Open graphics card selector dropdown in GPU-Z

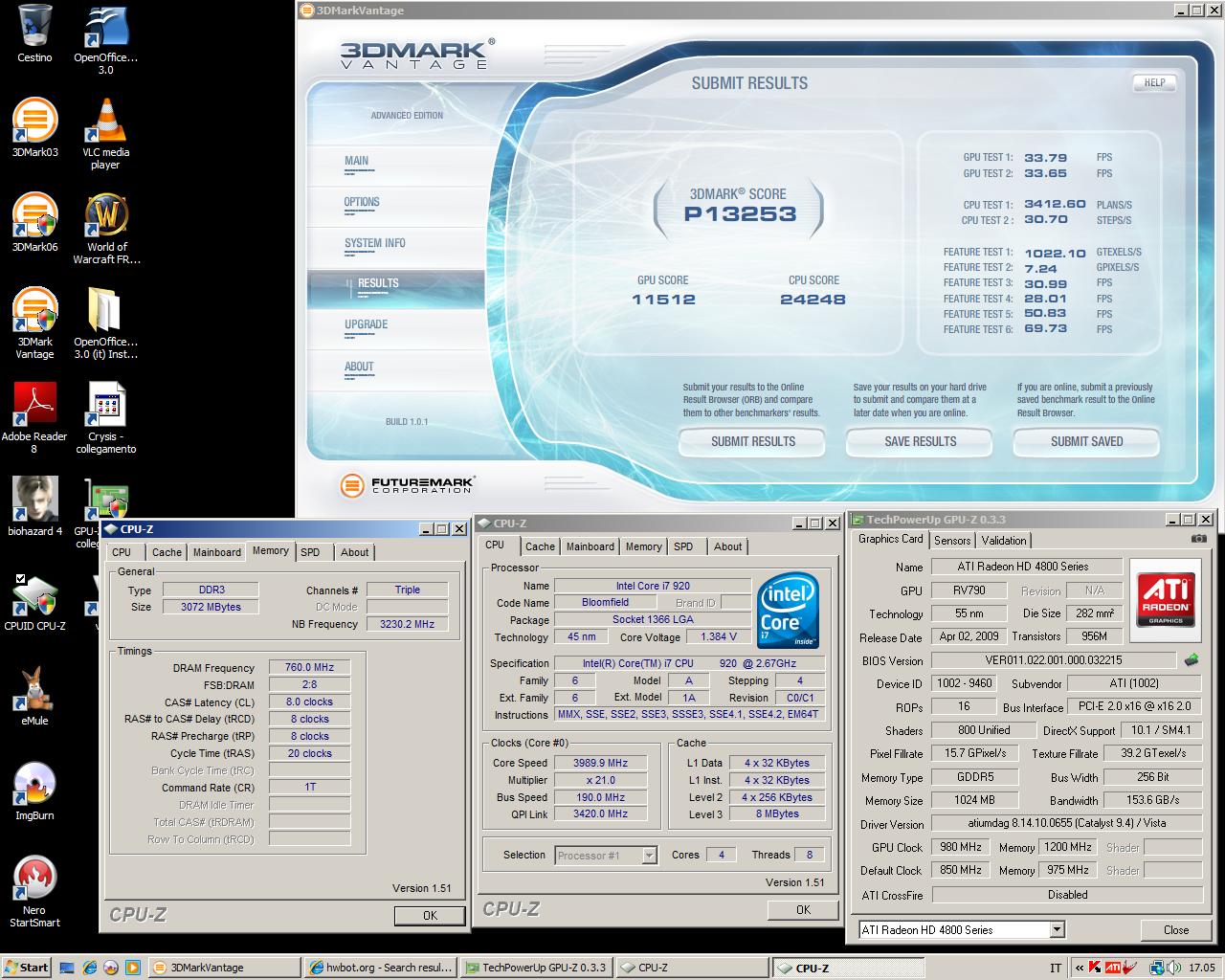click(x=1057, y=929)
